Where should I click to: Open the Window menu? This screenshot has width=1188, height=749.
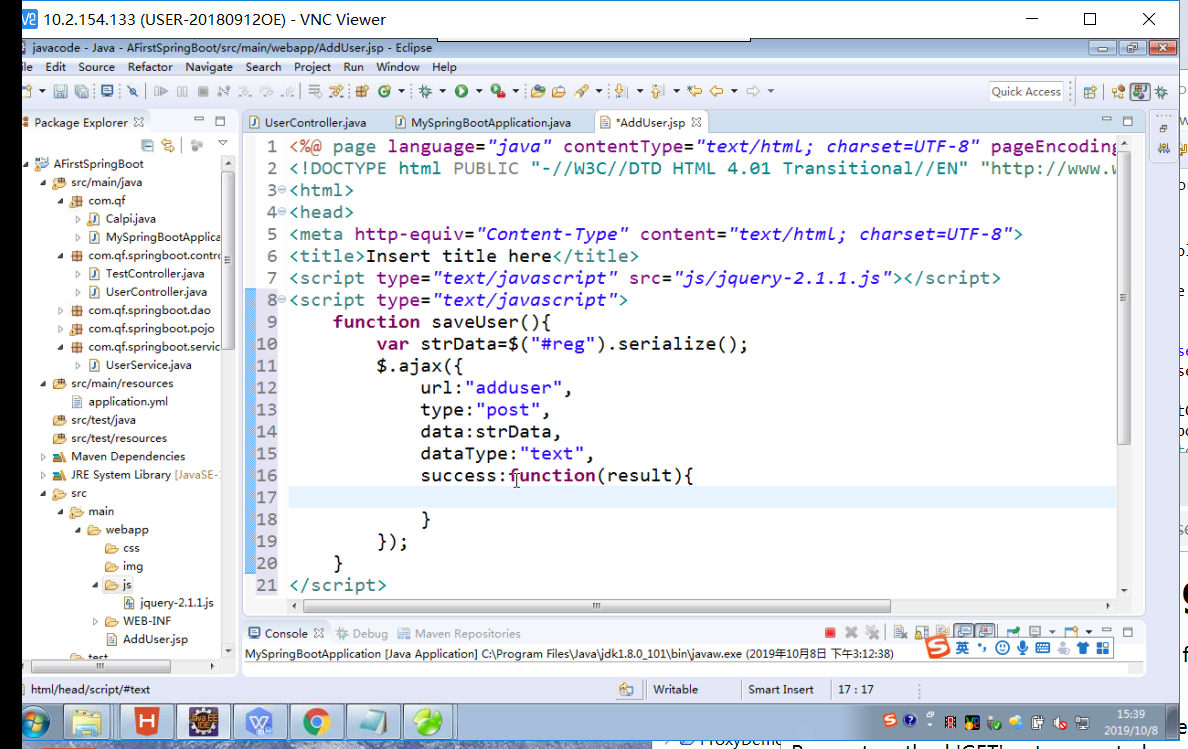click(398, 67)
